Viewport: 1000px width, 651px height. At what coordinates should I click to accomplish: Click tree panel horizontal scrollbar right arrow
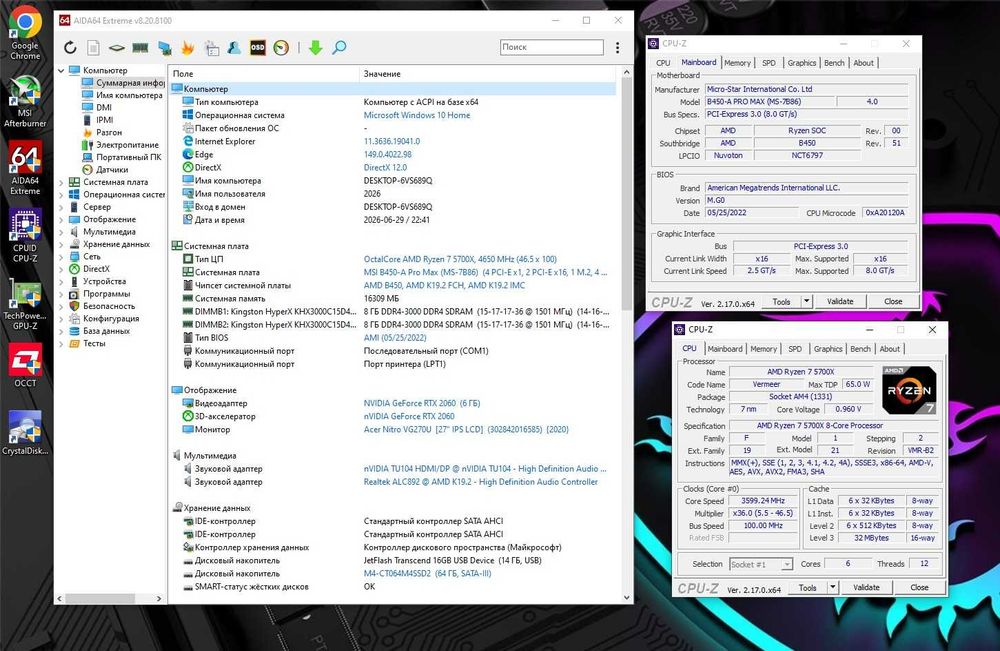(x=159, y=599)
